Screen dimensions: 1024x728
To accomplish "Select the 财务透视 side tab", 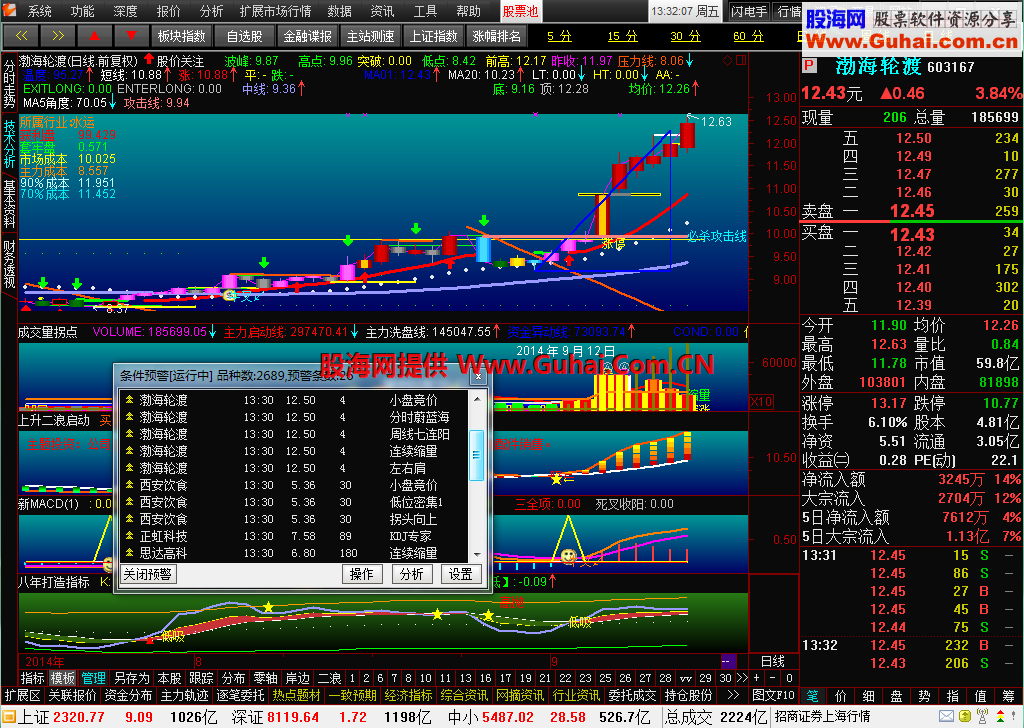I will tap(9, 264).
